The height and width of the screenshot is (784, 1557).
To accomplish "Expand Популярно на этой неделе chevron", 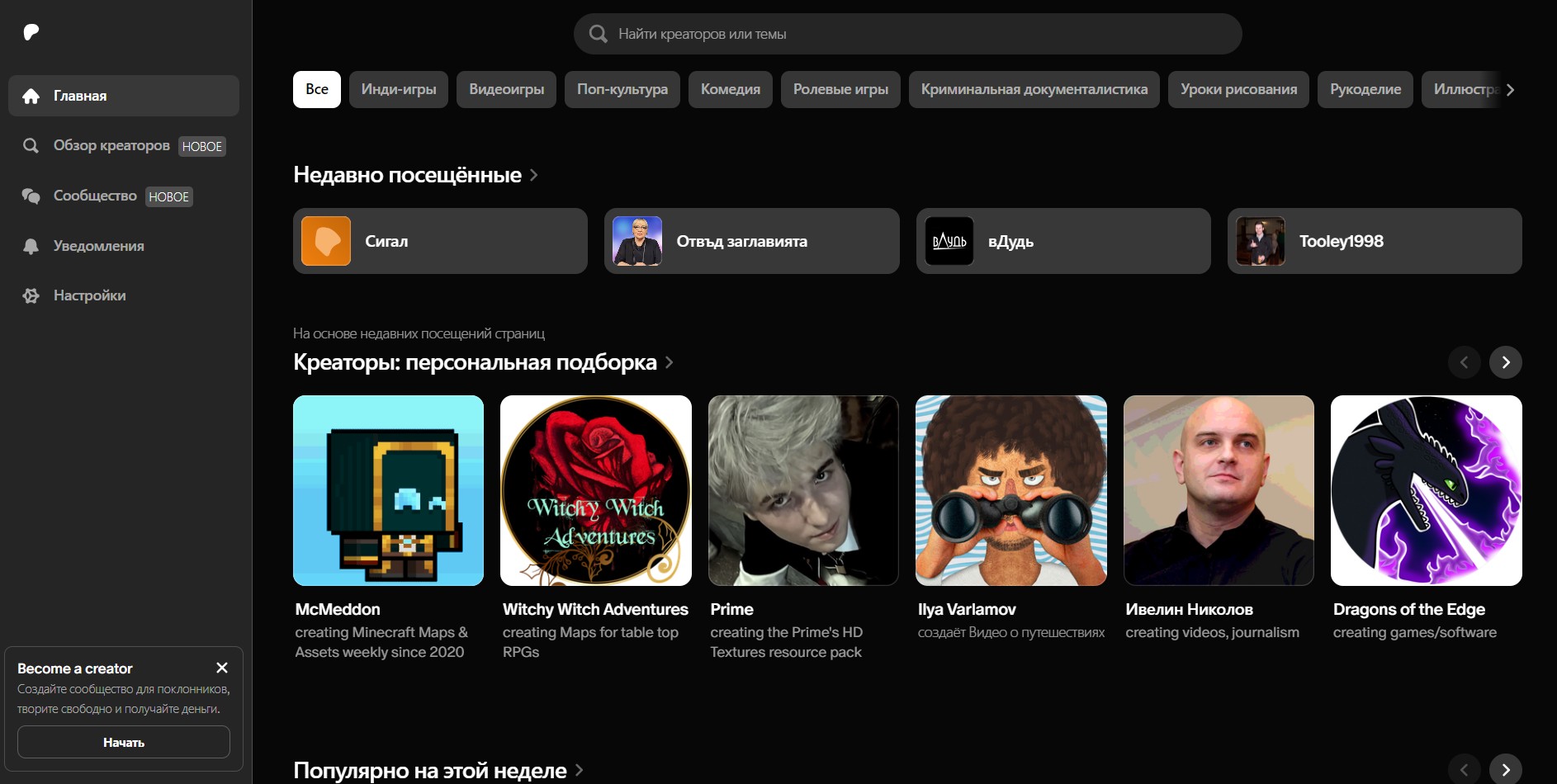I will [580, 770].
